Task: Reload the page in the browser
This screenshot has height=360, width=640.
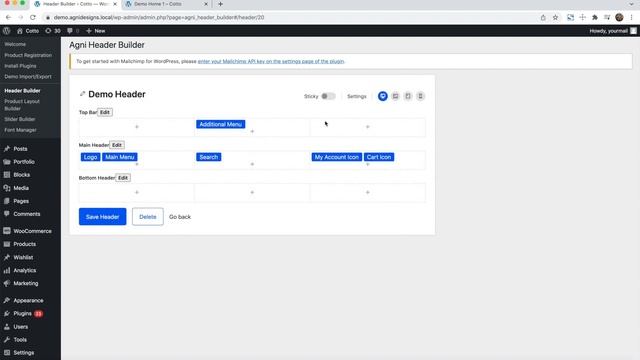Action: click(x=33, y=18)
